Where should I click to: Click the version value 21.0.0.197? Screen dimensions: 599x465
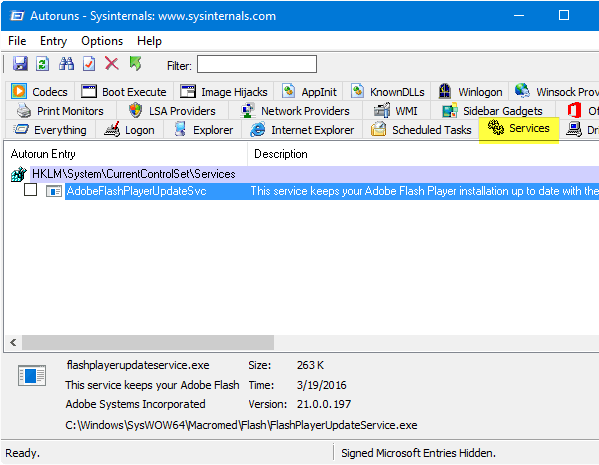(324, 404)
